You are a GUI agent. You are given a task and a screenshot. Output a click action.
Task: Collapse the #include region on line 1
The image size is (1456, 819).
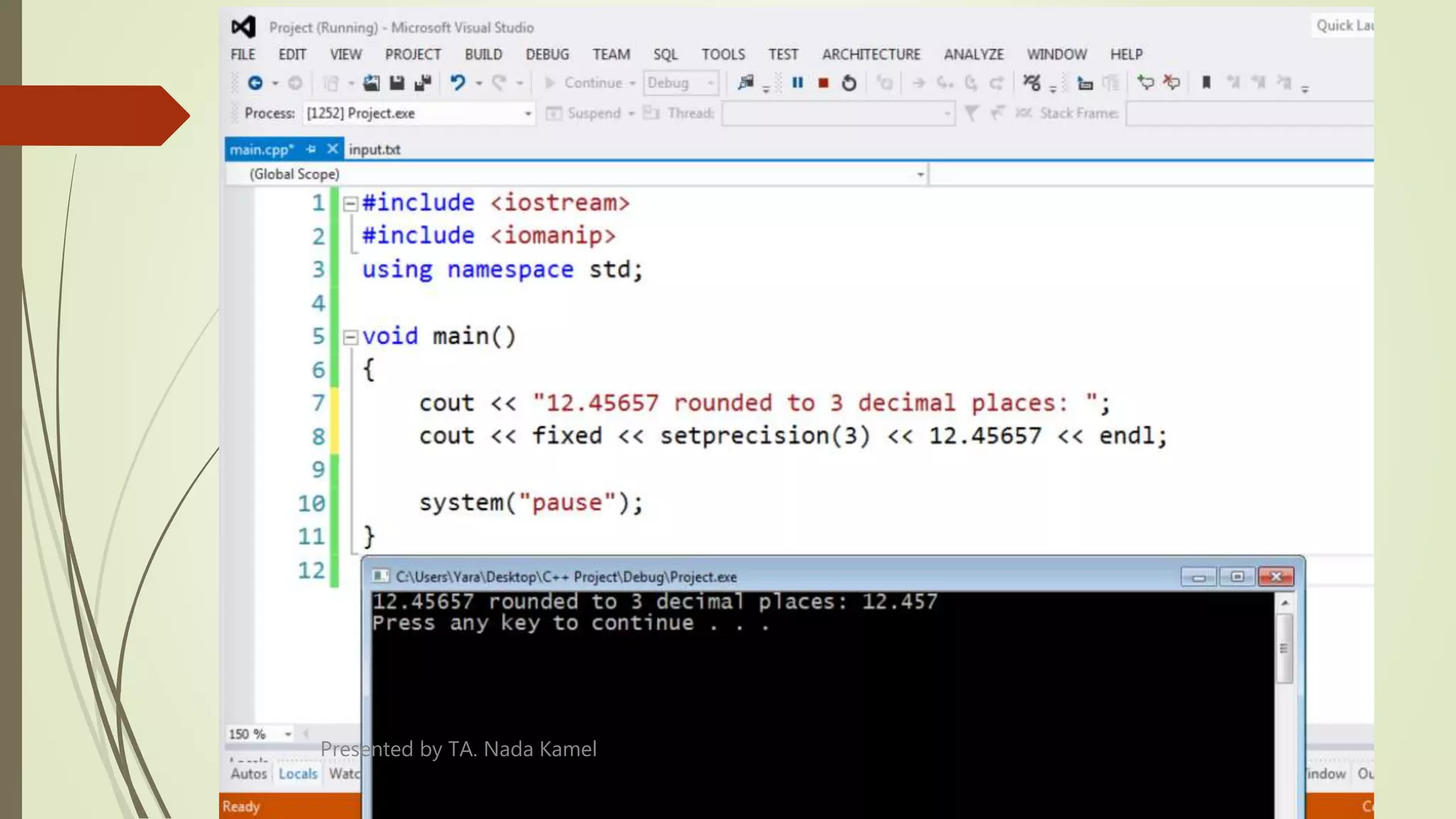point(350,204)
